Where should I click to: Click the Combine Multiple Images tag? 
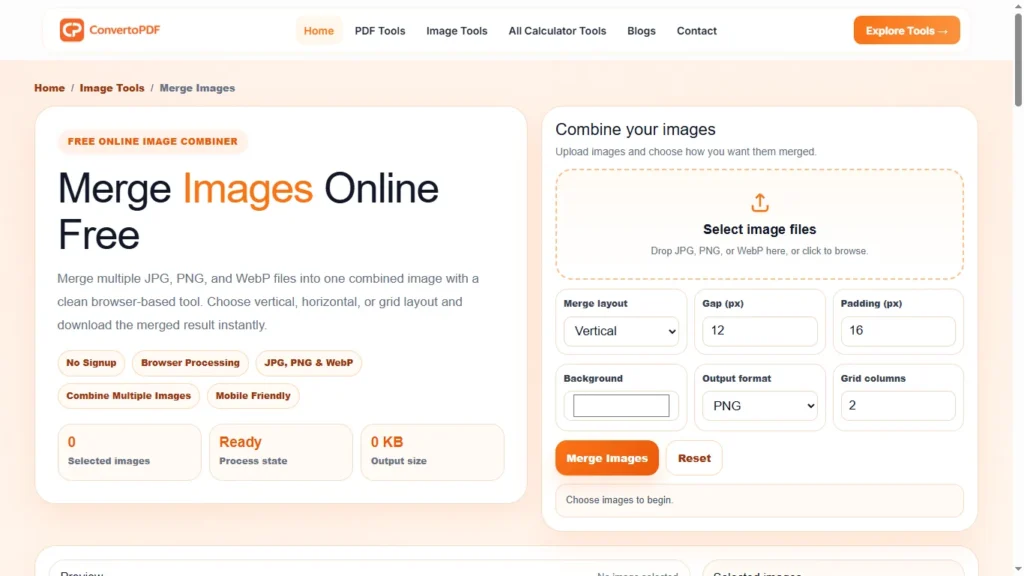tap(129, 396)
